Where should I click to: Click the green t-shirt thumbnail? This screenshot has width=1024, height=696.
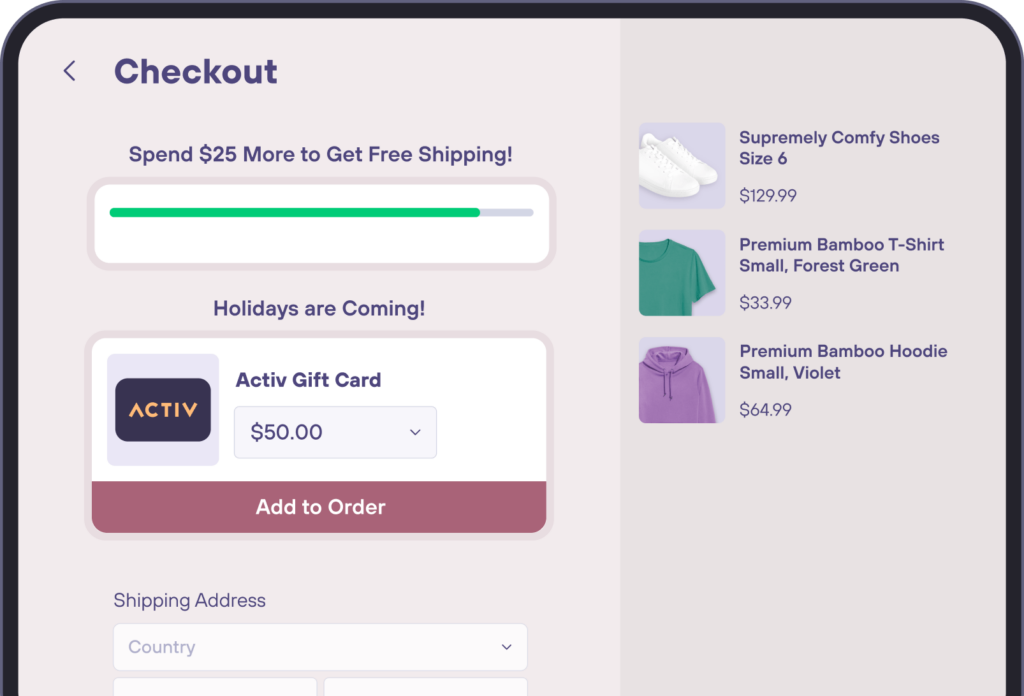[681, 272]
